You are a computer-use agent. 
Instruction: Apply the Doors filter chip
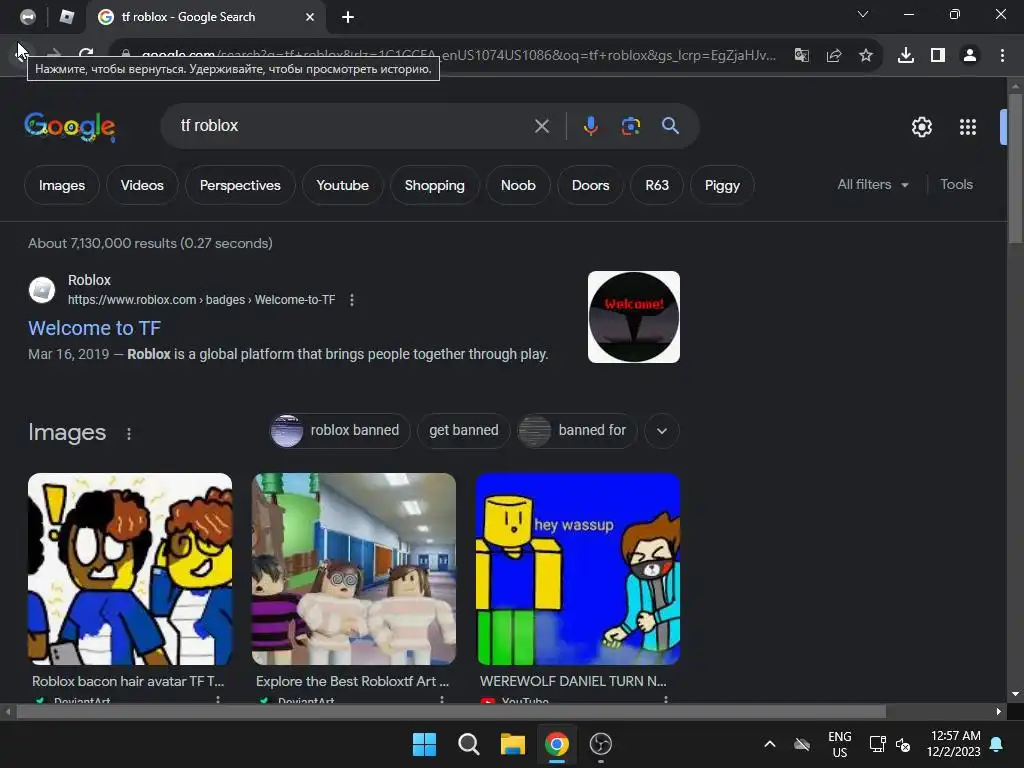(590, 185)
